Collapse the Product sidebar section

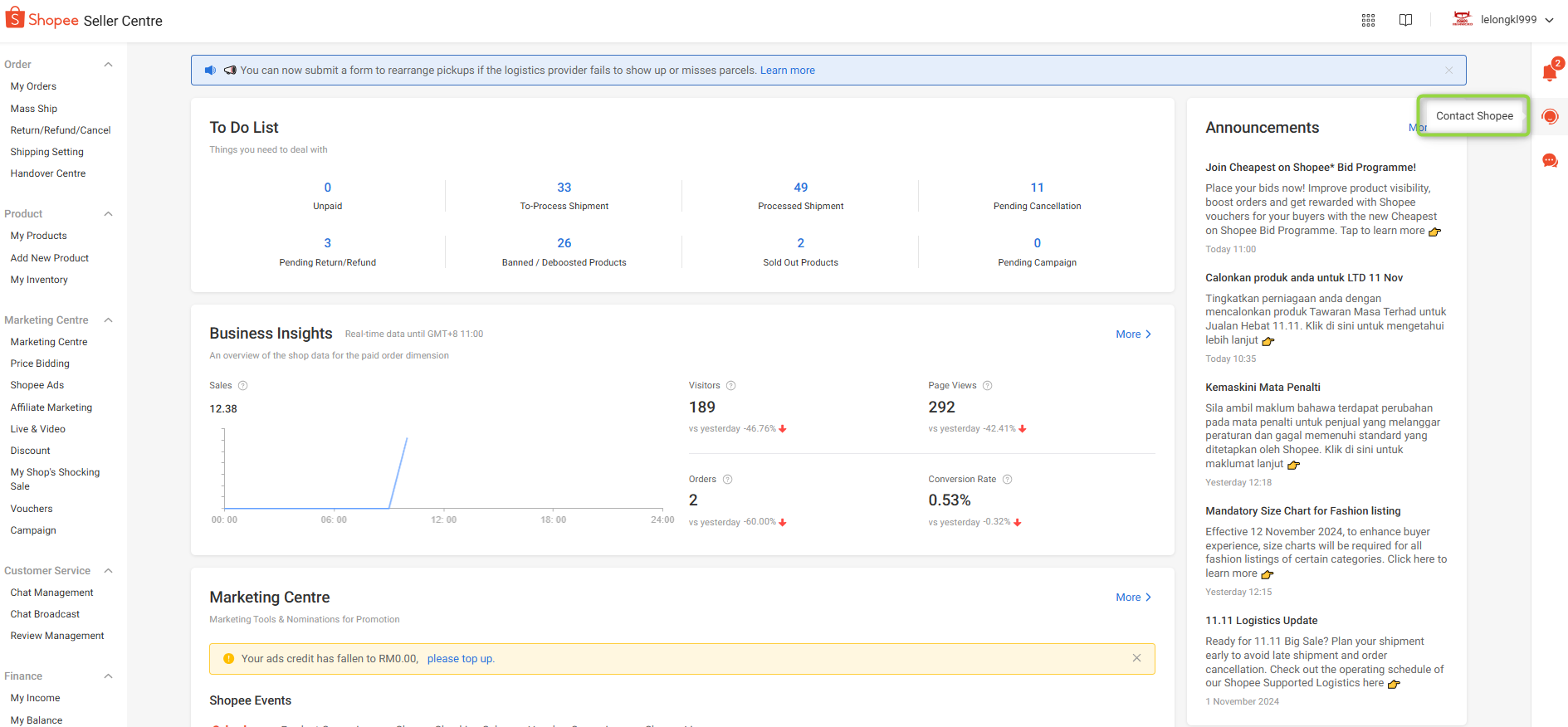click(x=108, y=214)
